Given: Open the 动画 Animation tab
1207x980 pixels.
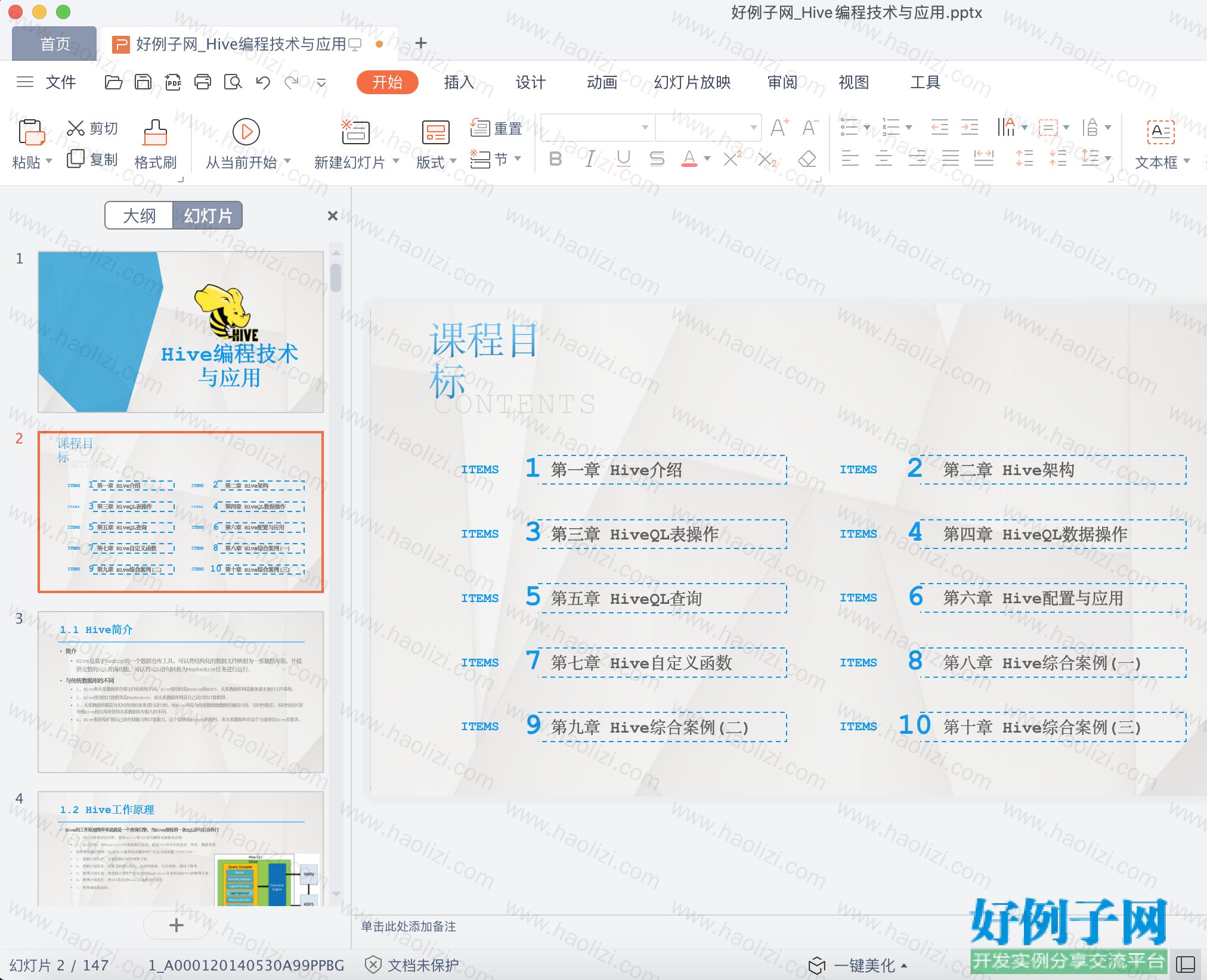Looking at the screenshot, I should pos(602,82).
